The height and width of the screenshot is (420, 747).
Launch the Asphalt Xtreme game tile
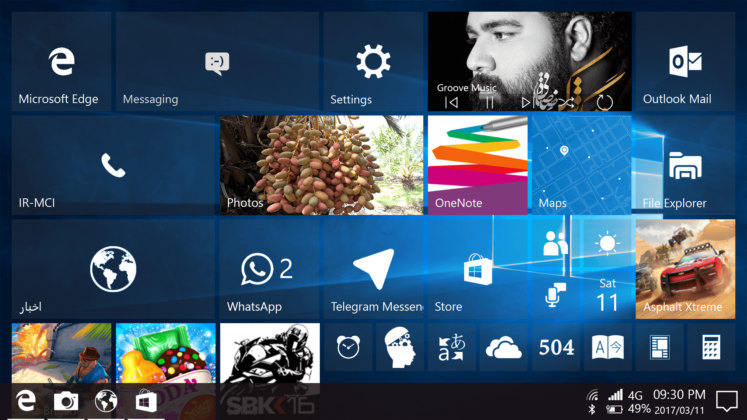[x=685, y=269]
